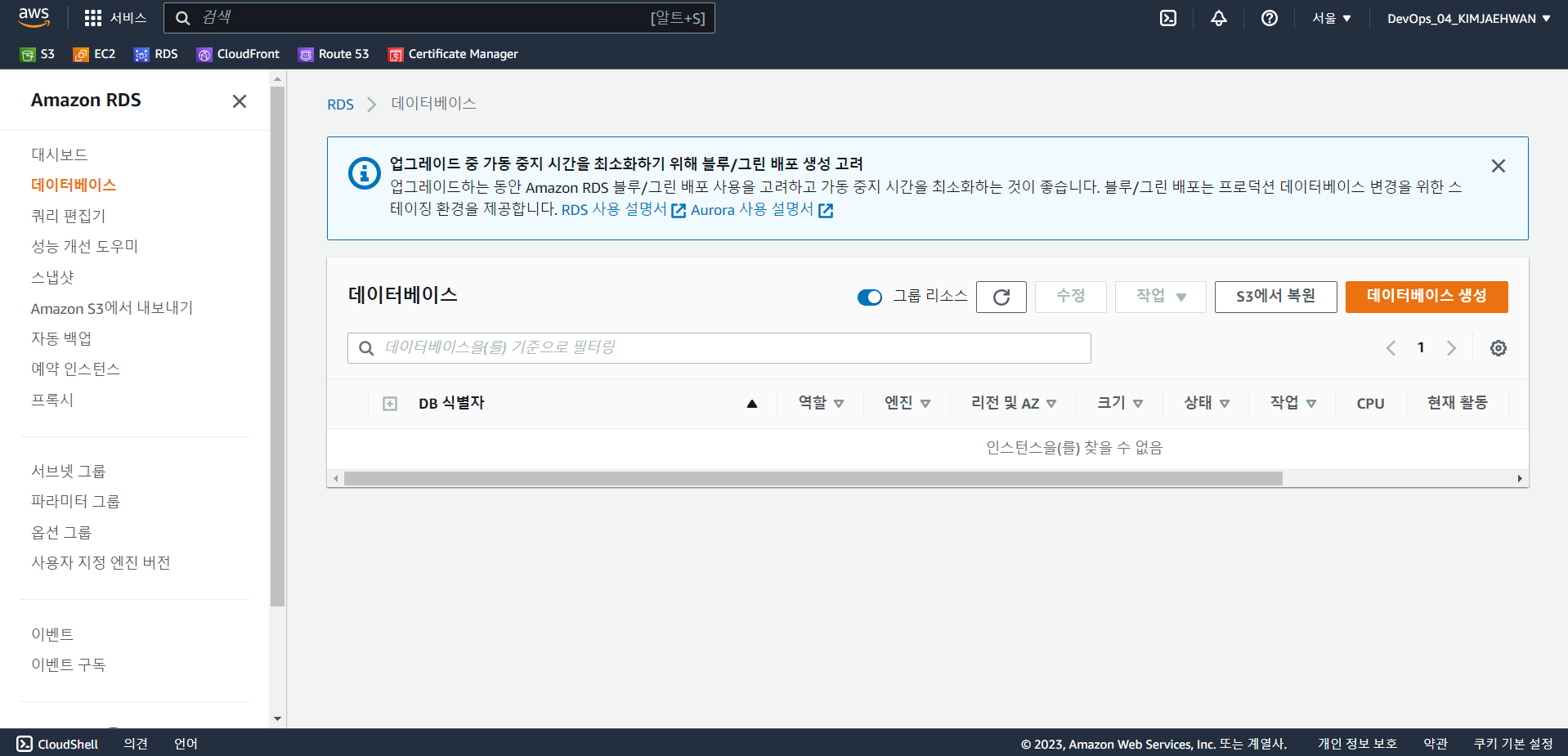Select 데이터베이스 in the sidebar
This screenshot has height=756, width=1568.
[x=74, y=185]
